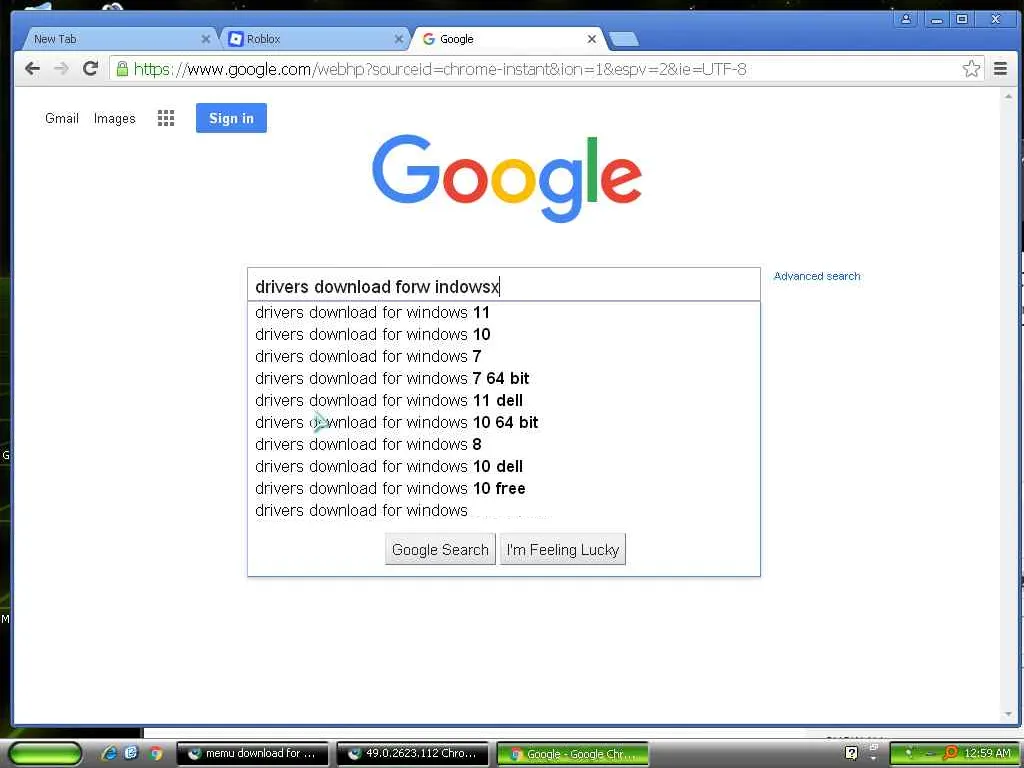Click into the Google search box
The height and width of the screenshot is (768, 1024).
[x=504, y=286]
